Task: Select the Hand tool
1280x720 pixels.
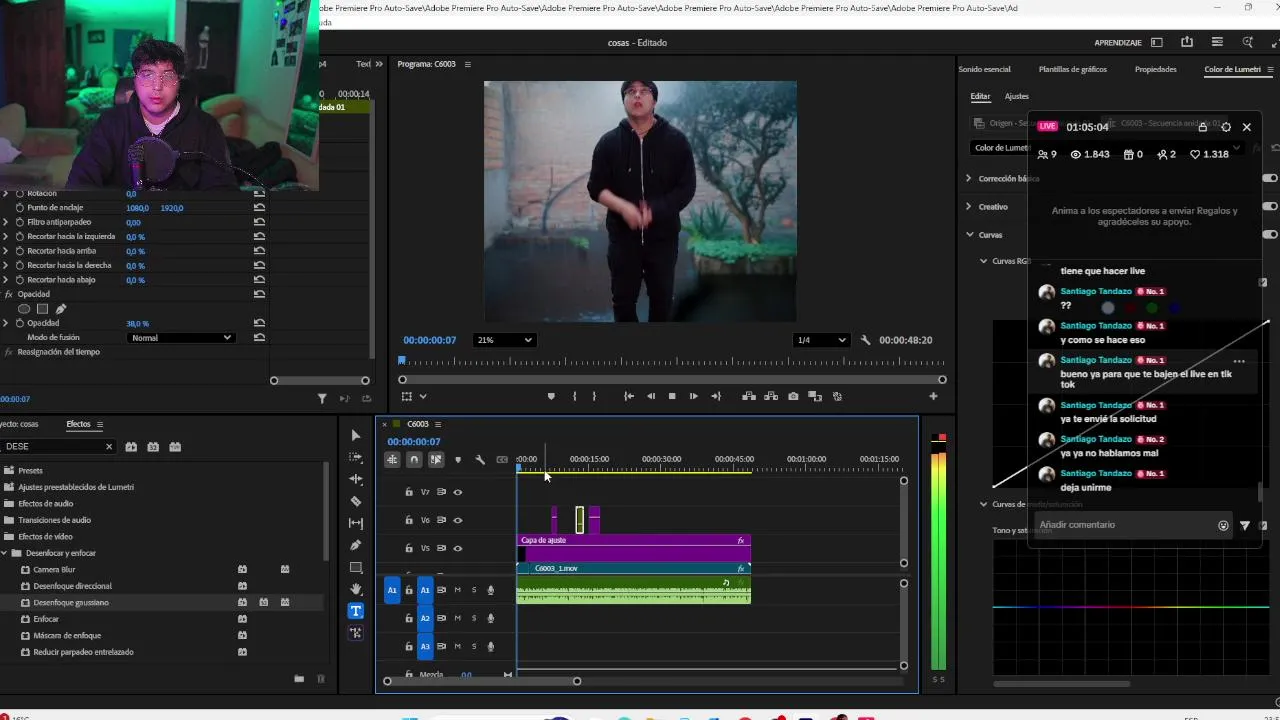Action: coord(355,589)
